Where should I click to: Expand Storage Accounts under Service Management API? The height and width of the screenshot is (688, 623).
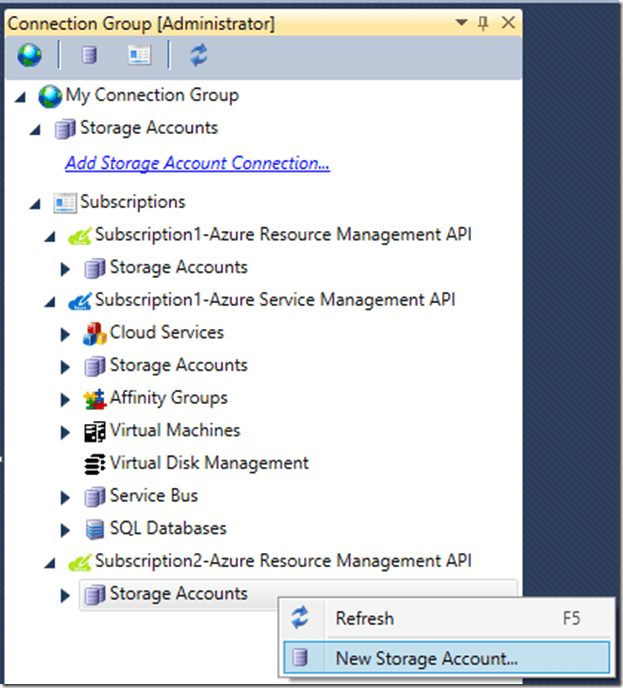coord(65,367)
